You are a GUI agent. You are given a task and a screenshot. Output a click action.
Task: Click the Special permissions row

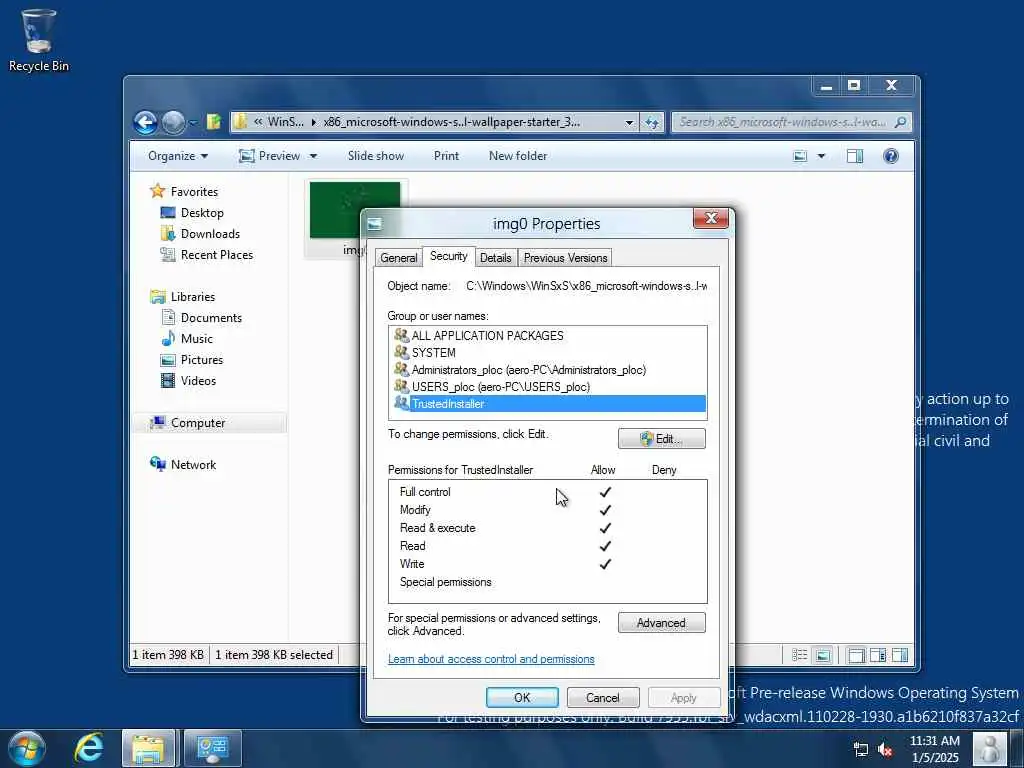point(547,582)
